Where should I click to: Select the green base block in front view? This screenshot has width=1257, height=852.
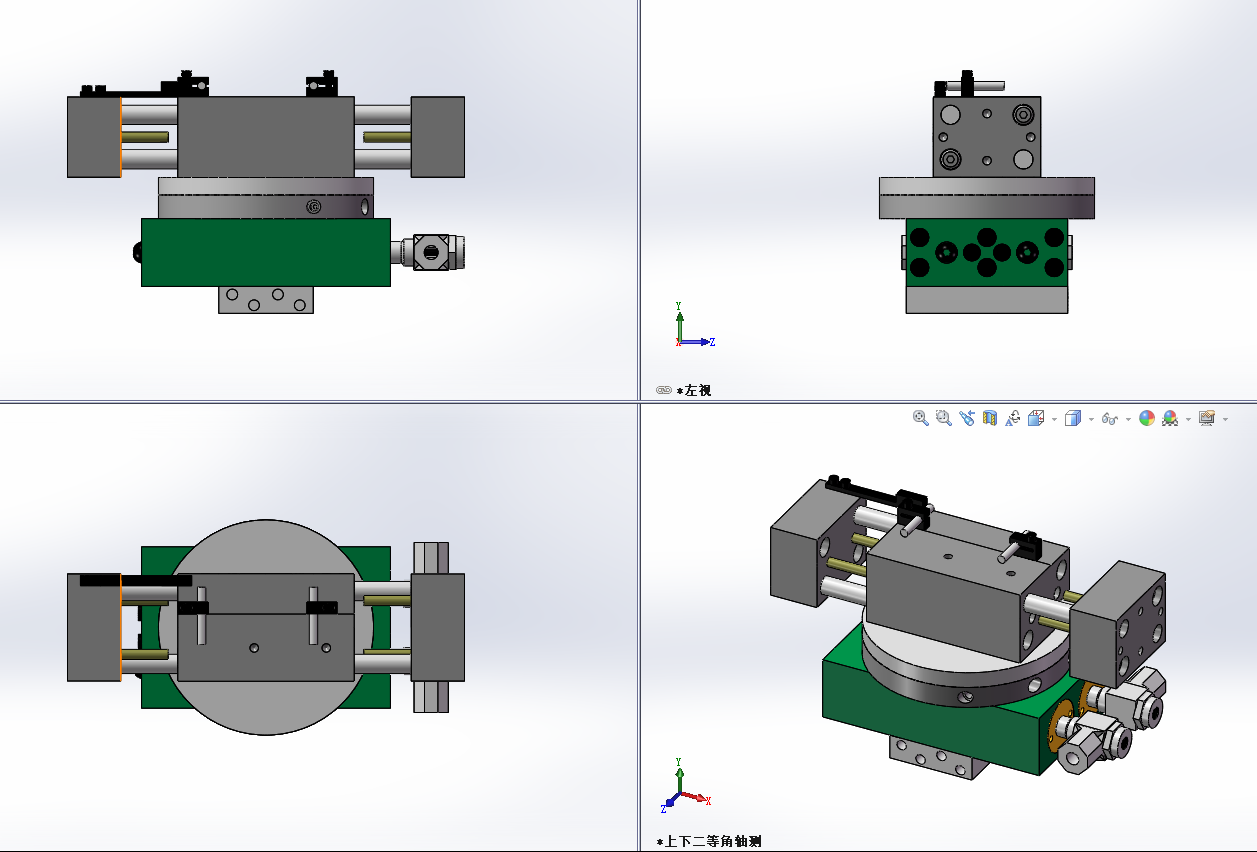[265, 252]
